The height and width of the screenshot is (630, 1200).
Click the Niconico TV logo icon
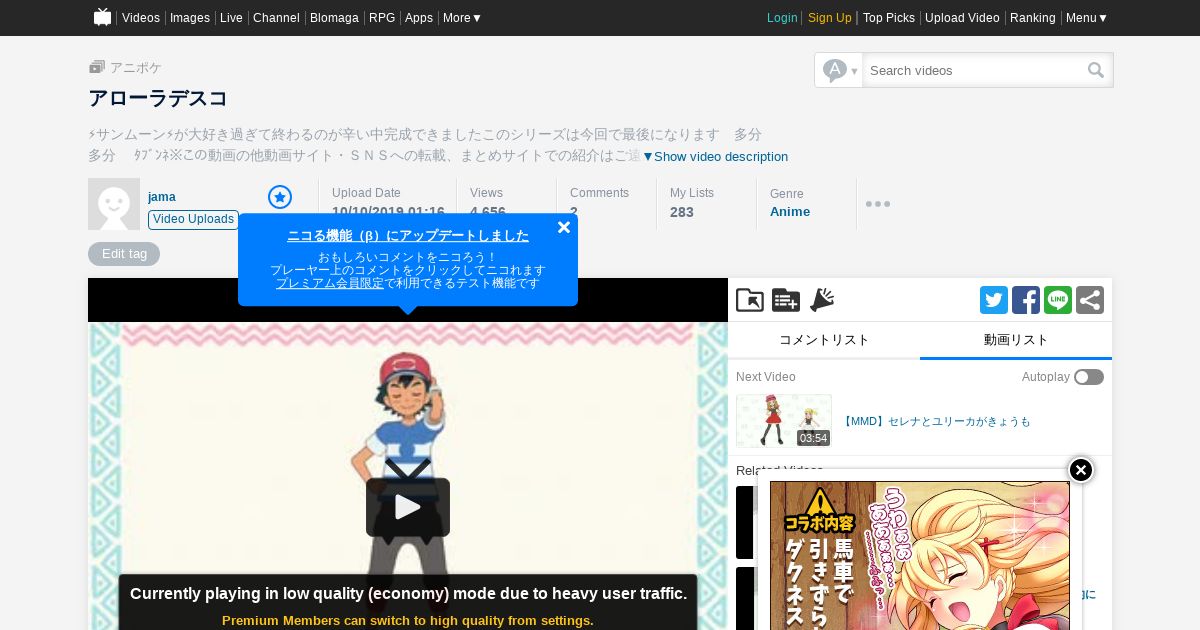102,17
